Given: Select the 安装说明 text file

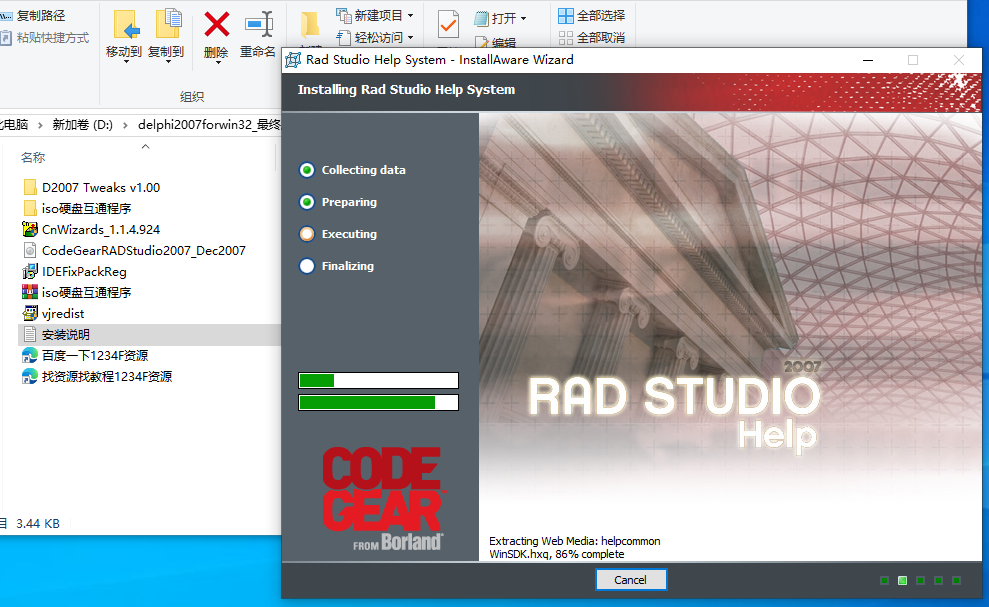Looking at the screenshot, I should tap(66, 334).
